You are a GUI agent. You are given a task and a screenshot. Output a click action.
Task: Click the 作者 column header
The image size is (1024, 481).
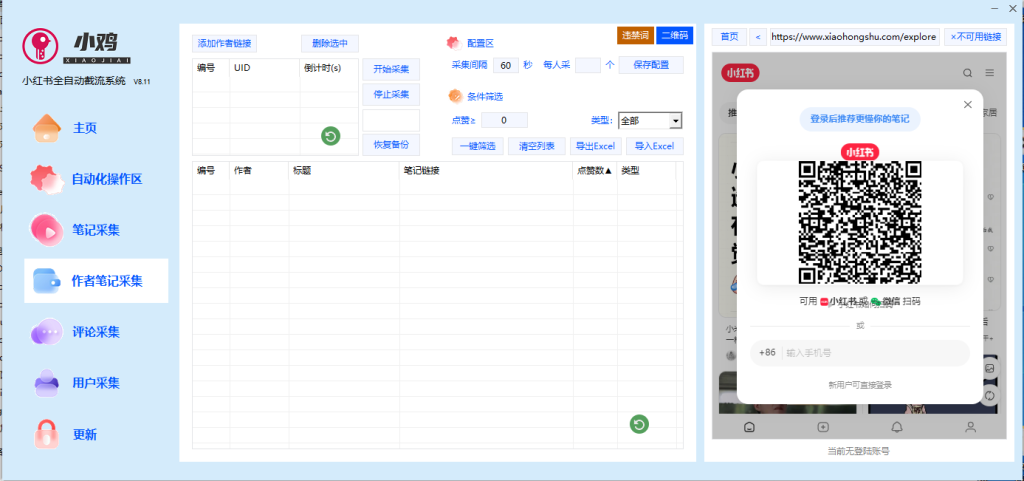click(259, 170)
